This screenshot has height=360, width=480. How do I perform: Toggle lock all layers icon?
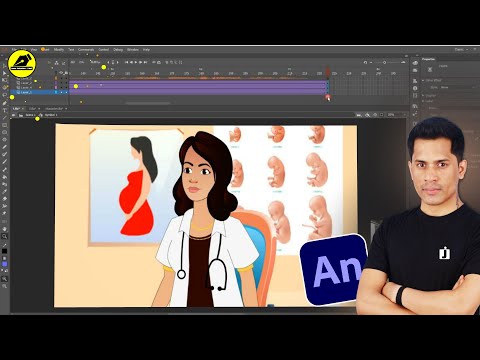pos(66,72)
